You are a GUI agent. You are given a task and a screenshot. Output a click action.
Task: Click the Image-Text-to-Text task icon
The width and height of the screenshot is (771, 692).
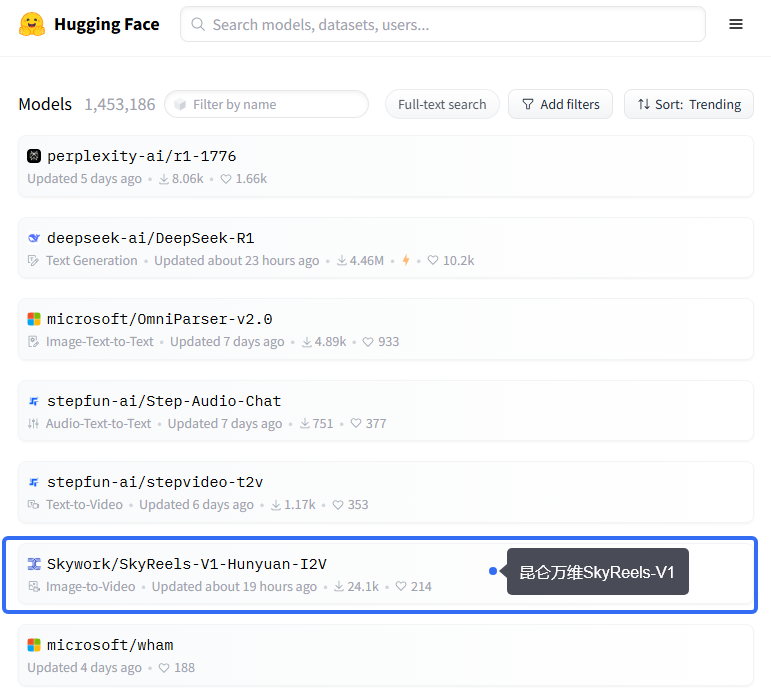pyautogui.click(x=33, y=342)
